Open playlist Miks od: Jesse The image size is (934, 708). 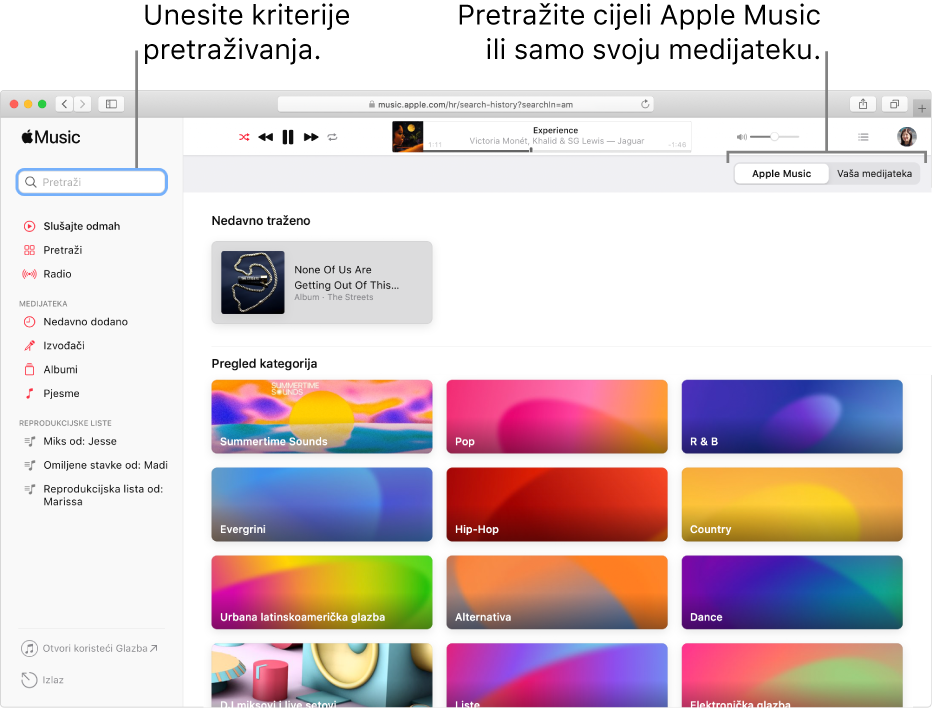80,441
